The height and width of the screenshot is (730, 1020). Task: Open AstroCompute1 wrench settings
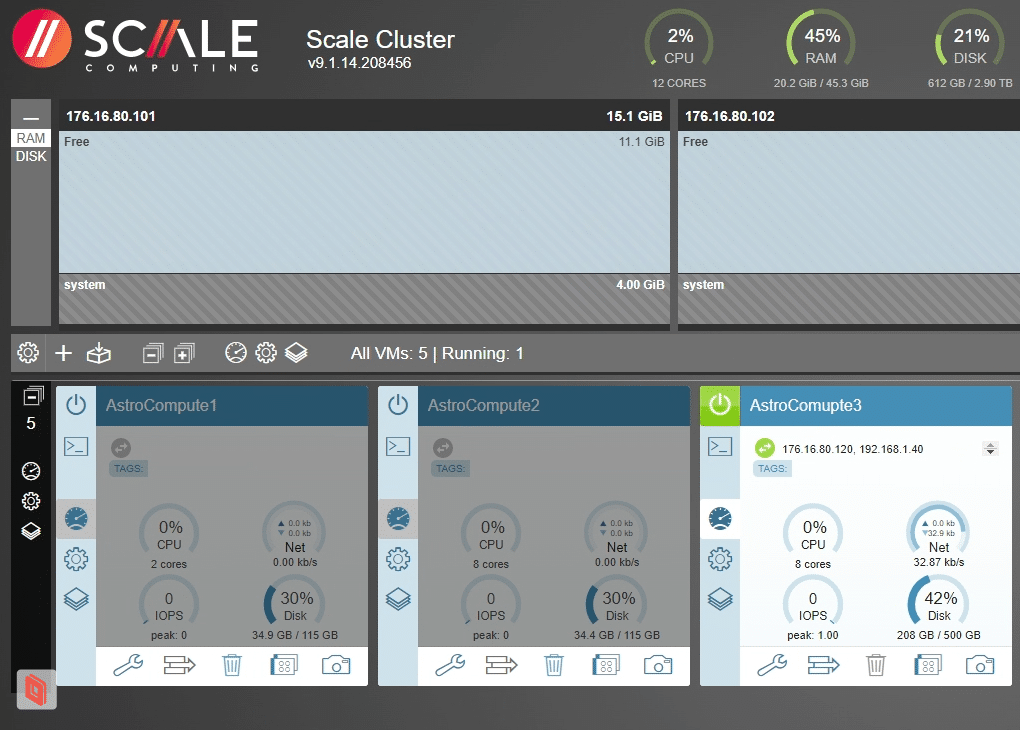click(128, 666)
